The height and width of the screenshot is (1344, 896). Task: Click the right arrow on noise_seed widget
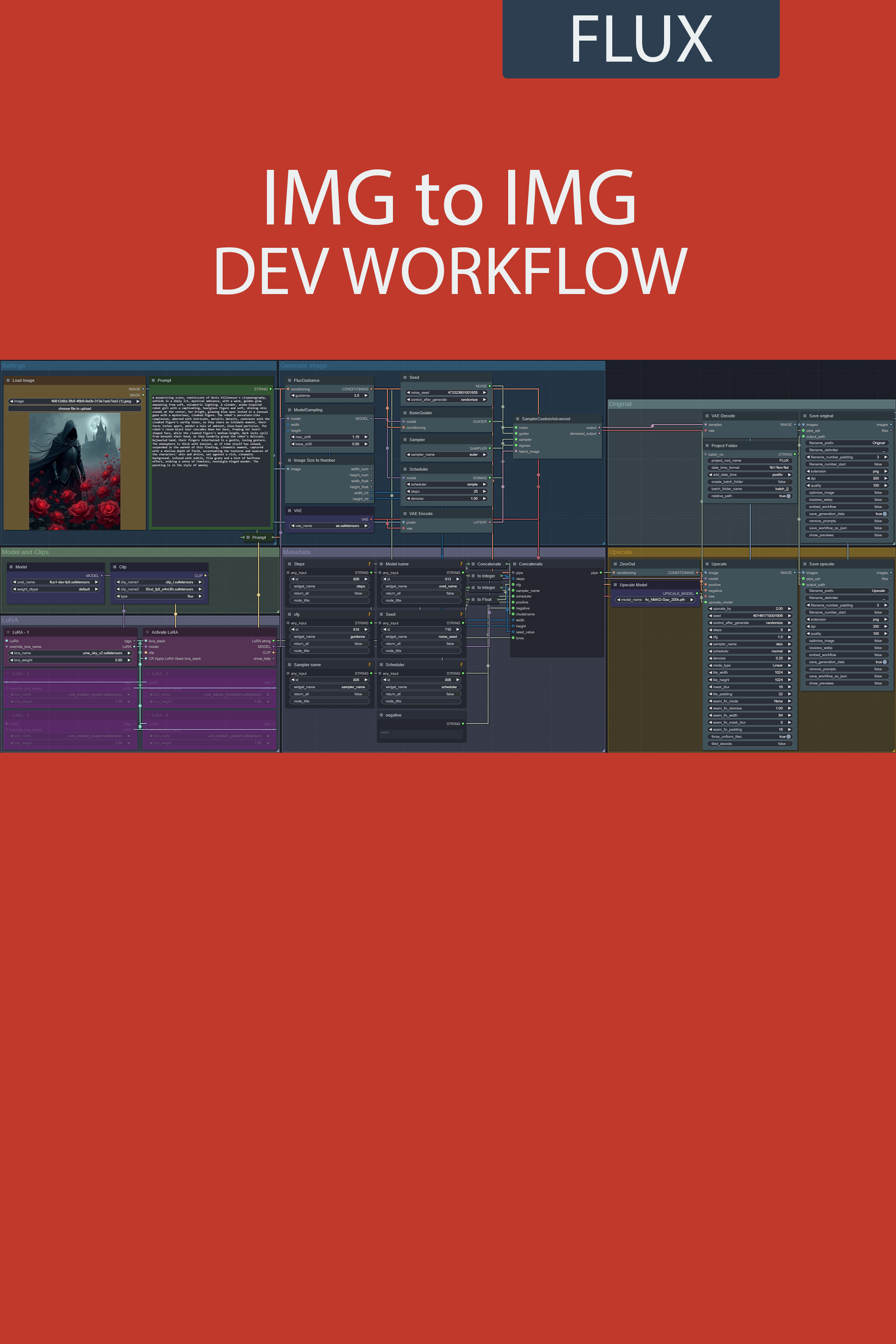point(484,392)
